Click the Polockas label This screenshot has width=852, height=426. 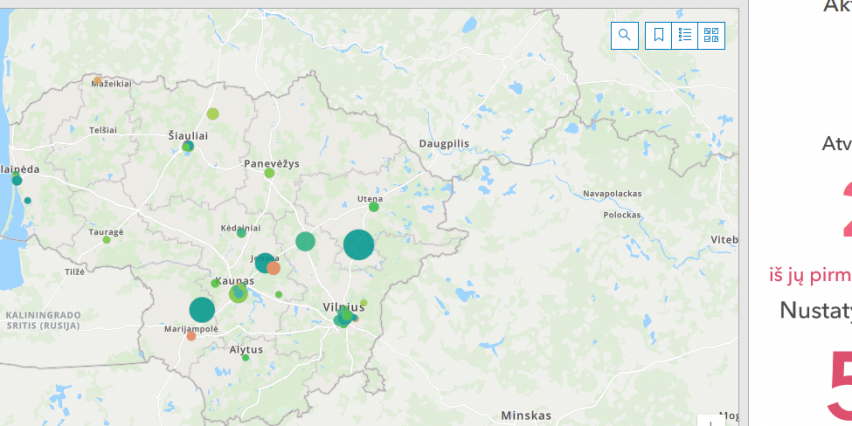coord(622,215)
